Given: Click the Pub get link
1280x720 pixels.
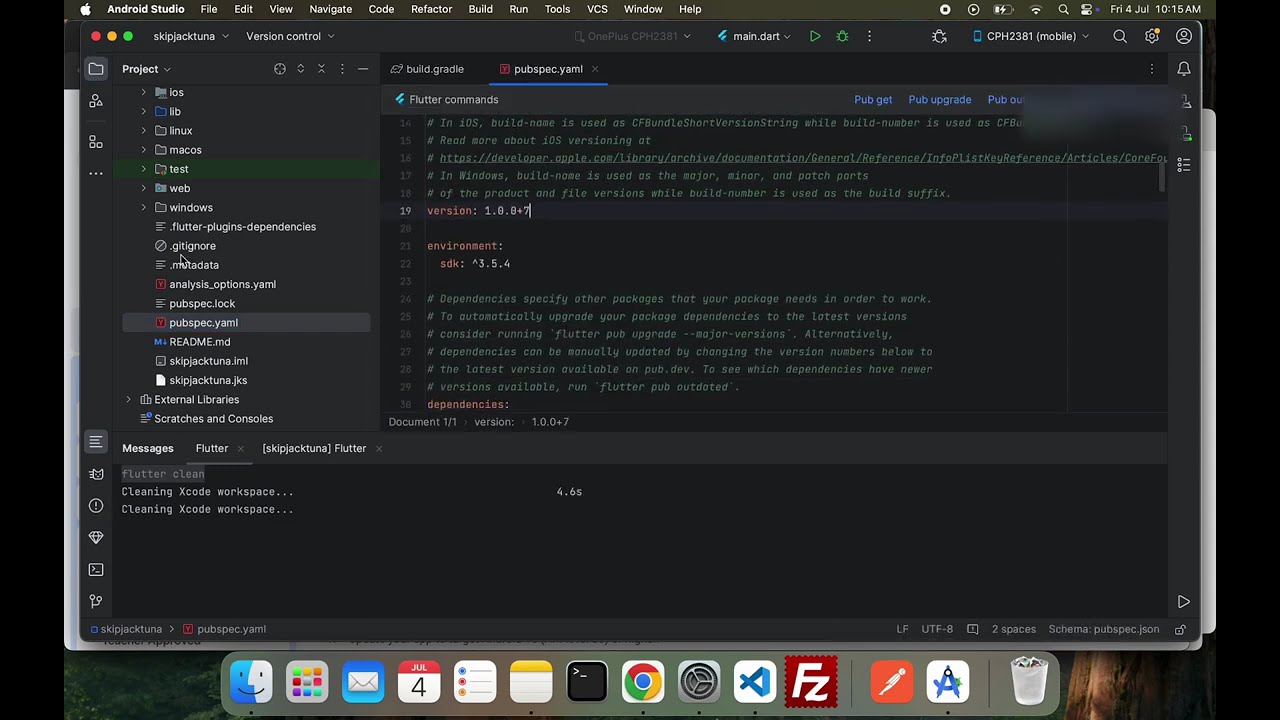Looking at the screenshot, I should (872, 99).
